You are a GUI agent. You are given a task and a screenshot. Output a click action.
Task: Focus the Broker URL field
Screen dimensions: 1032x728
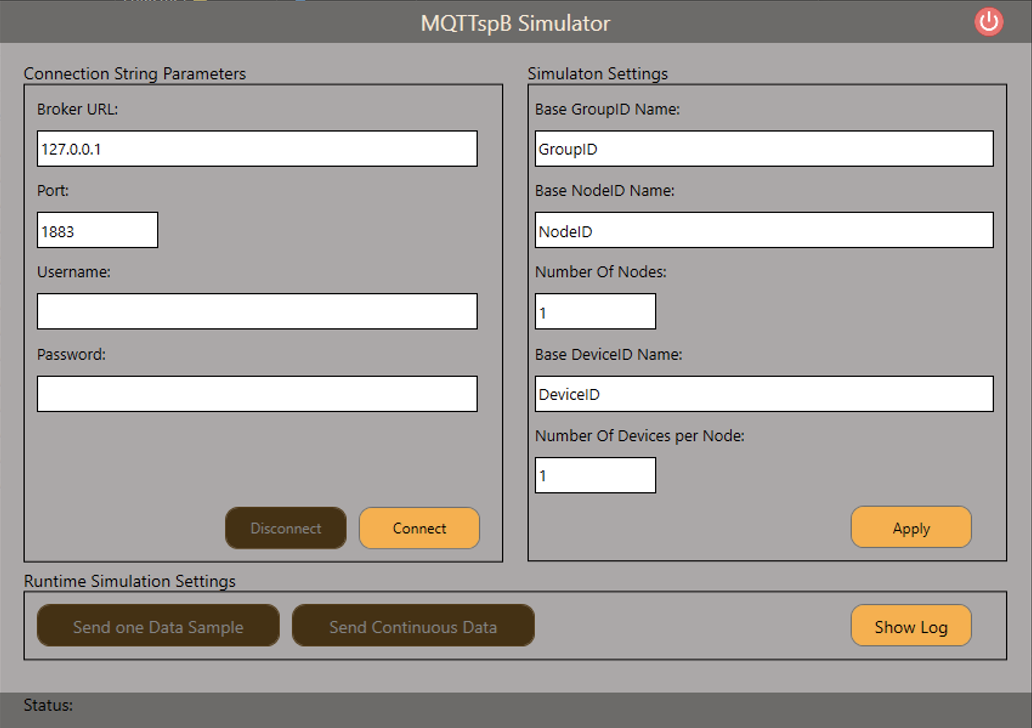257,149
